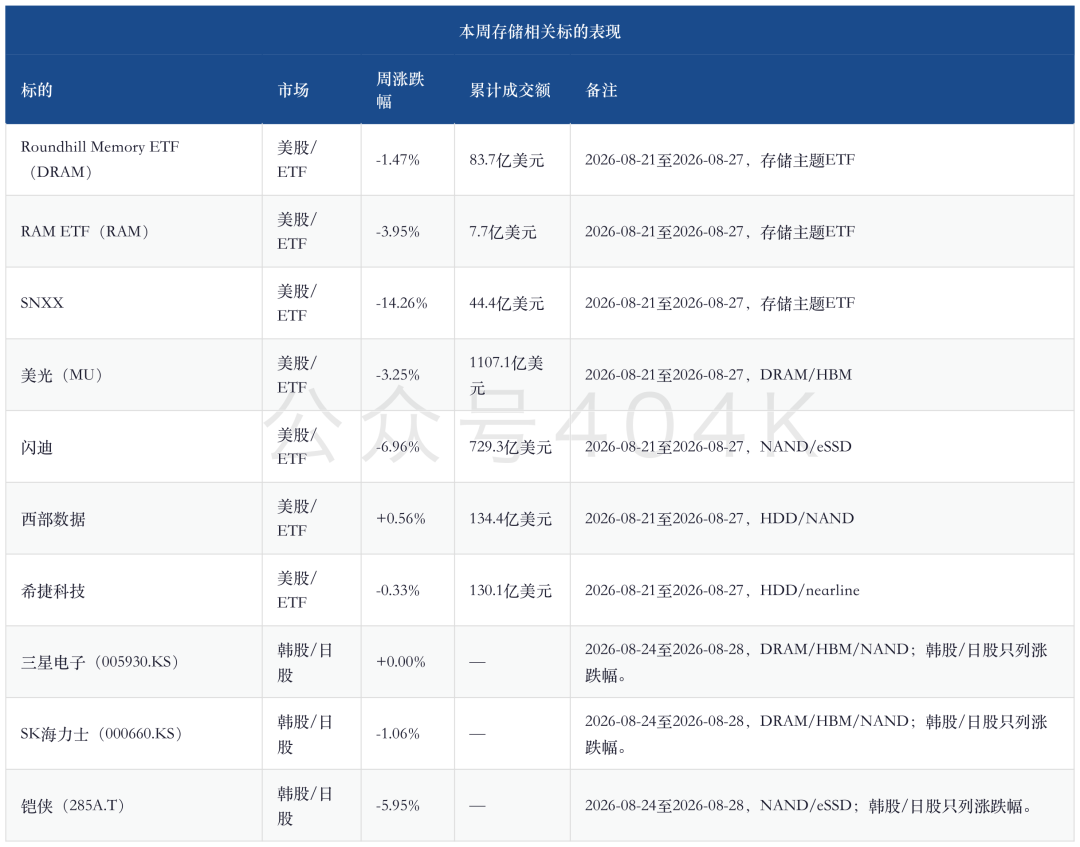
Task: Click the 130.1亿美元 turnover value
Action: click(x=510, y=591)
